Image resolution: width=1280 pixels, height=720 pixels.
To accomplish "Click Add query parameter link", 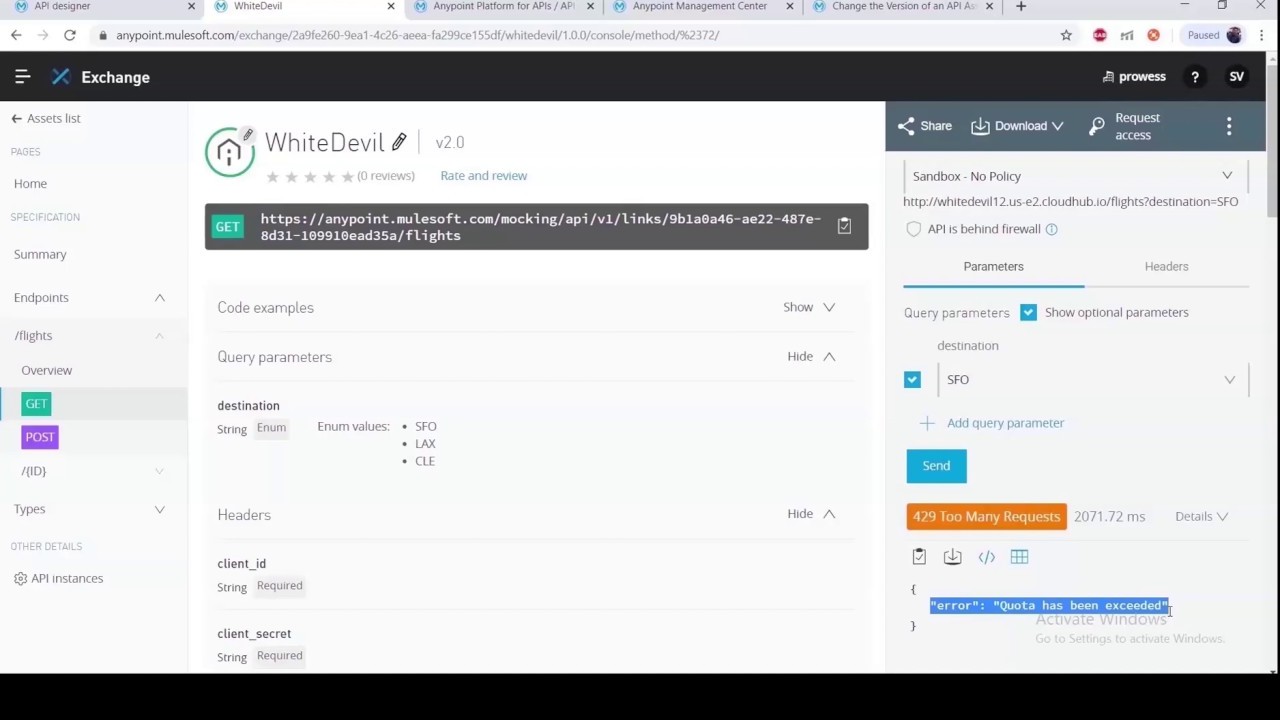I will tap(1005, 423).
